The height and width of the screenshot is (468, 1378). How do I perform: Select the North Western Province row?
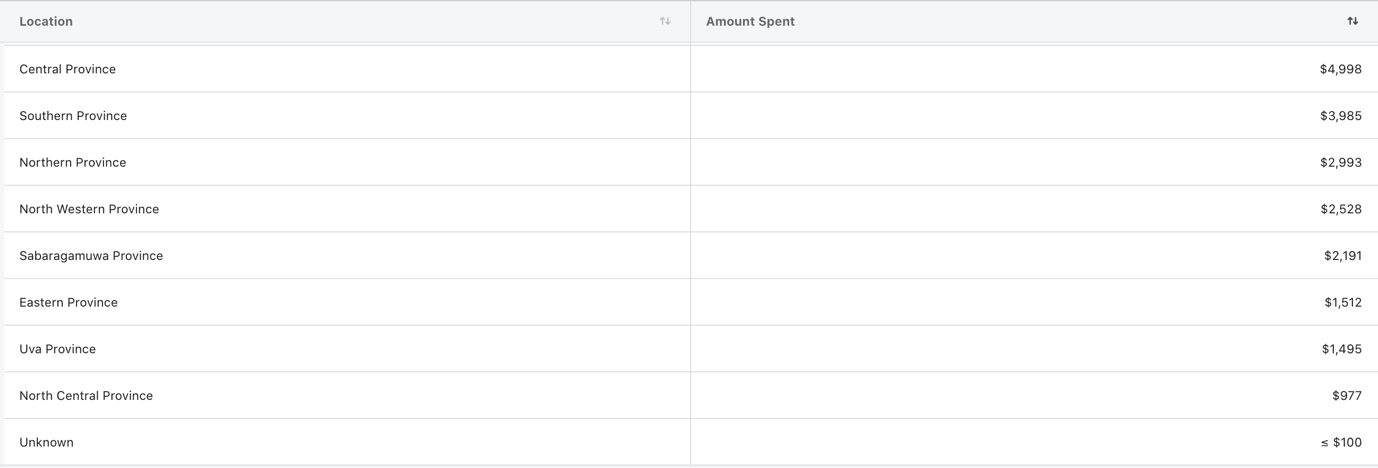tap(691, 209)
